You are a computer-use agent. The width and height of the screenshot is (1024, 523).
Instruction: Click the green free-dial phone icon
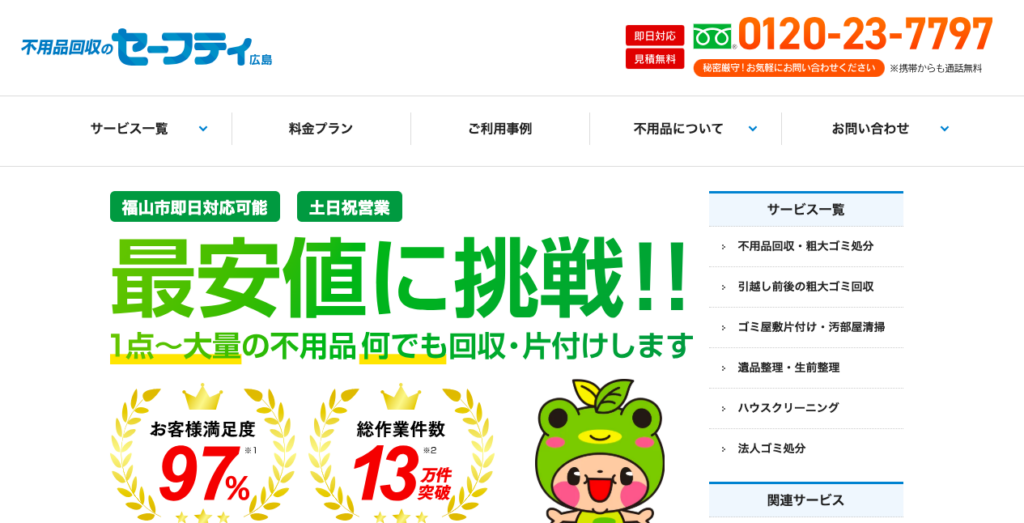(x=712, y=36)
